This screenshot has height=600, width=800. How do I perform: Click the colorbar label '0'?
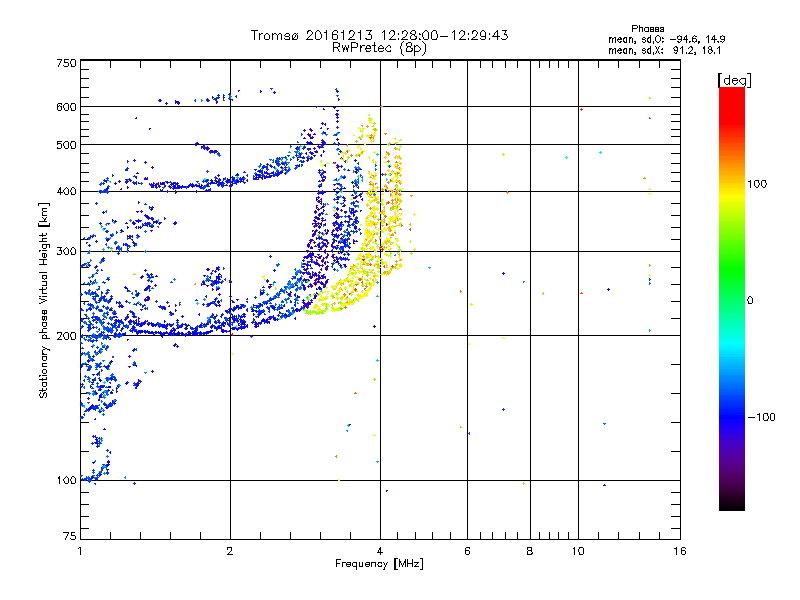pyautogui.click(x=750, y=300)
